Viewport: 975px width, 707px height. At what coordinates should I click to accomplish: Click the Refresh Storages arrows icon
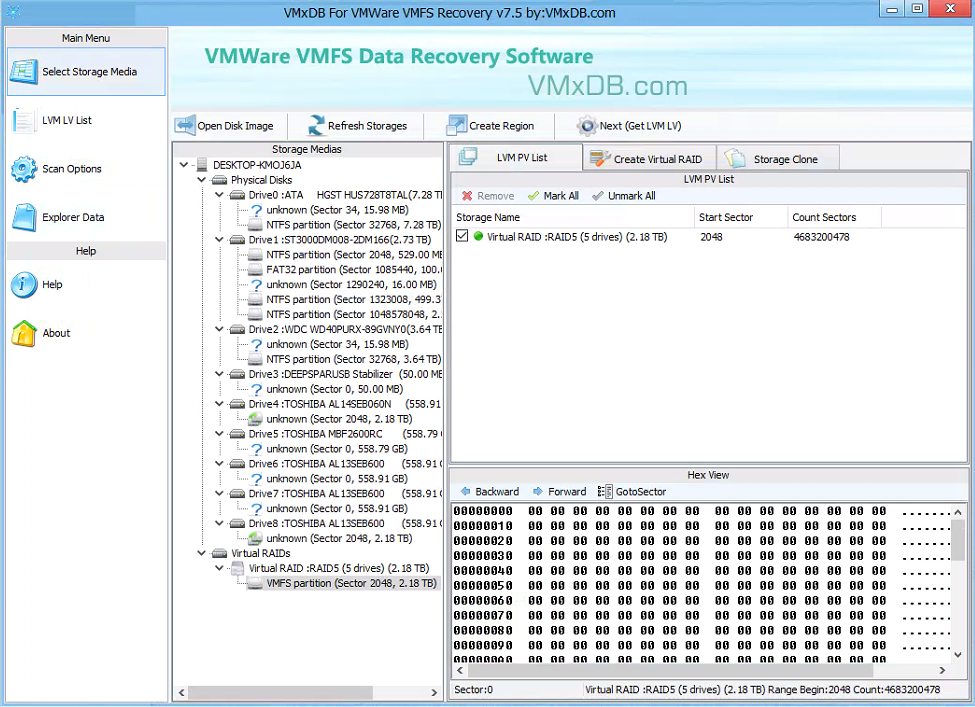[x=316, y=126]
